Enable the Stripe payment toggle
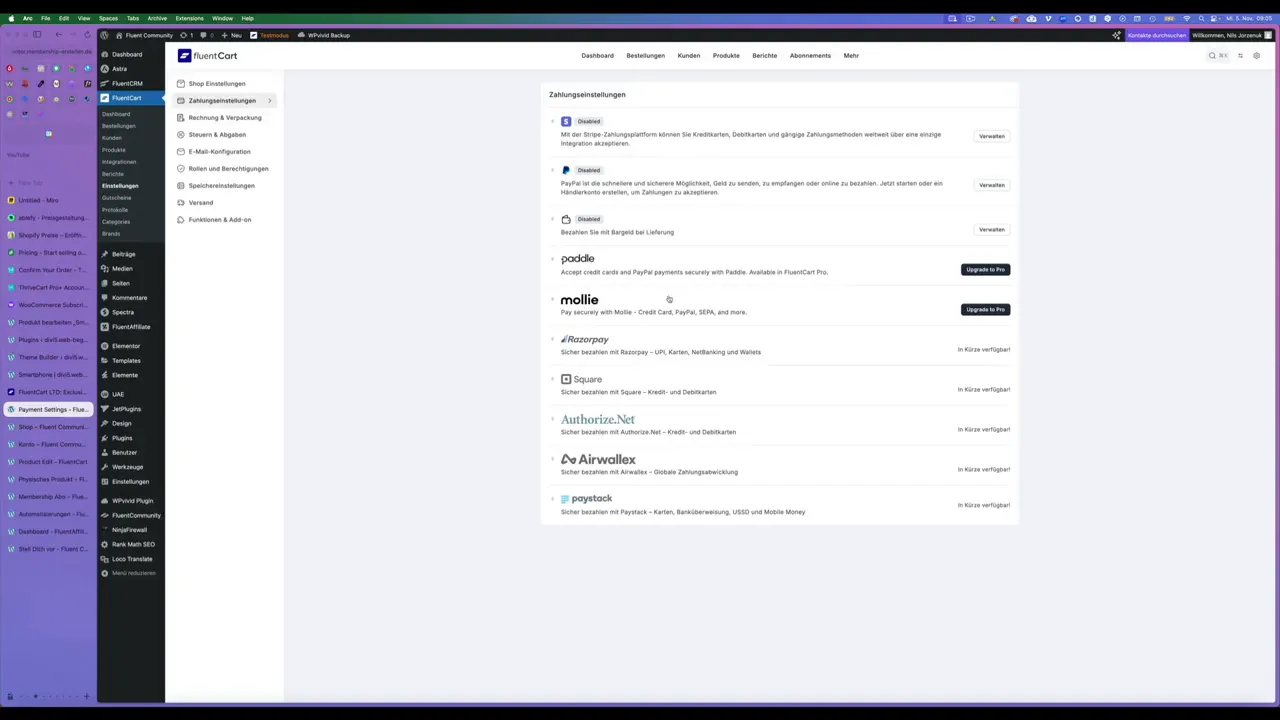 [553, 121]
